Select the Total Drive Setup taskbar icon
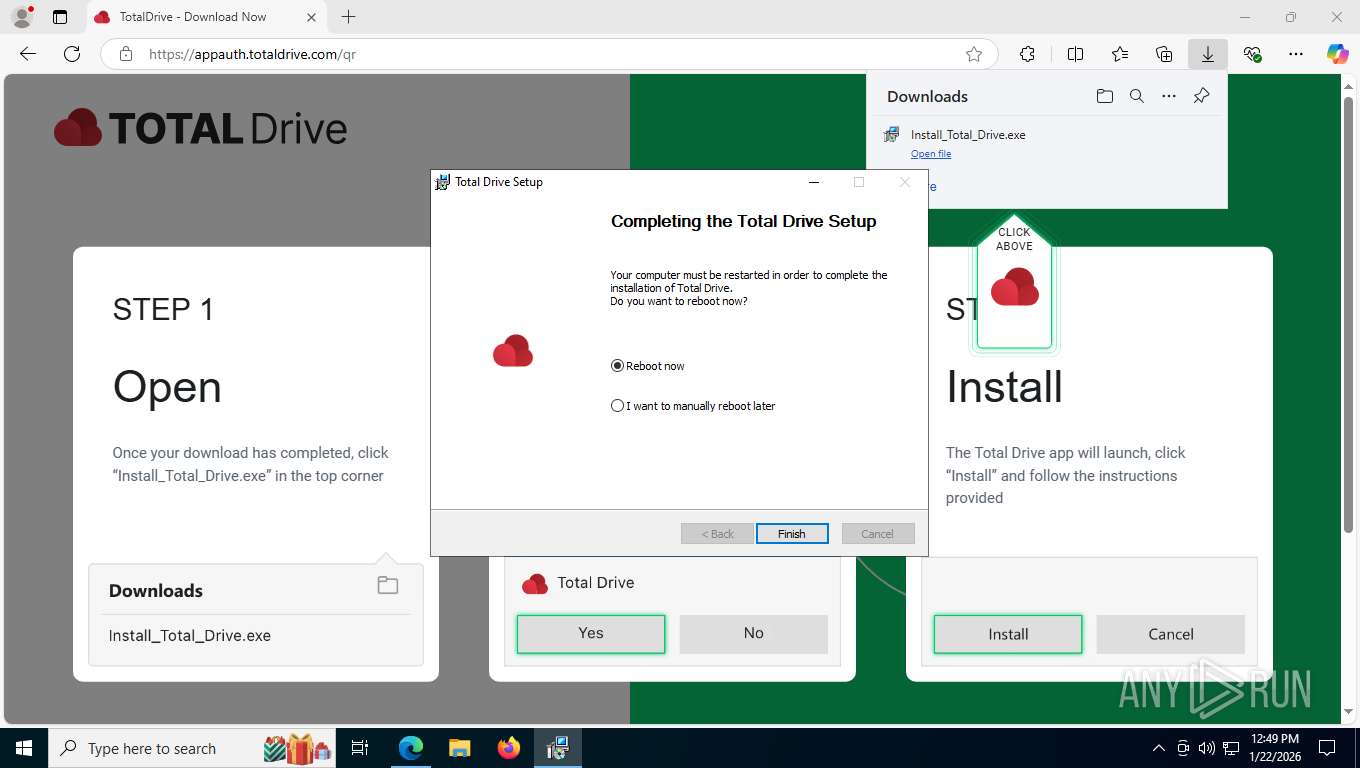 point(557,748)
